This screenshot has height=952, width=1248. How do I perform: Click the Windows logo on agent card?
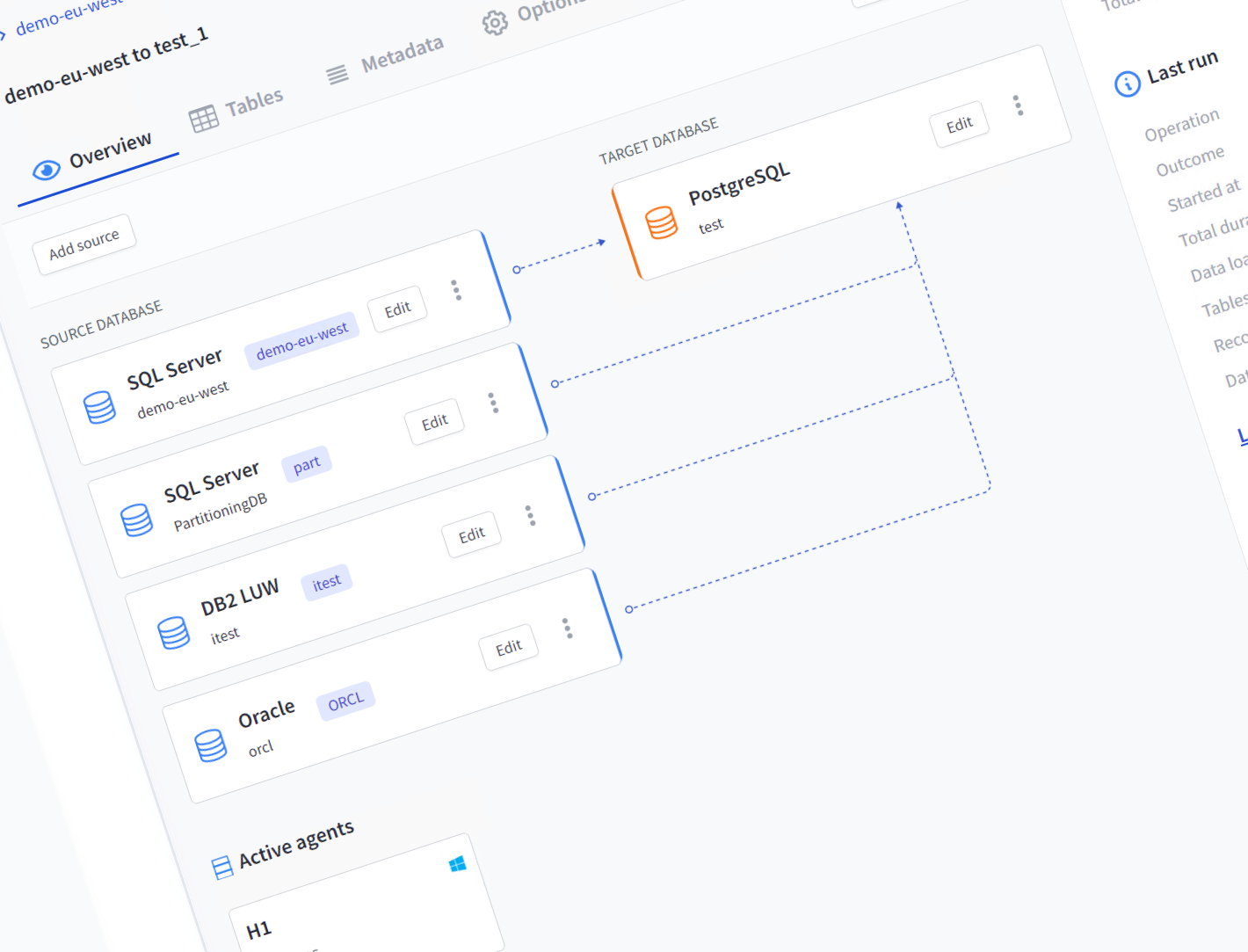(x=457, y=865)
